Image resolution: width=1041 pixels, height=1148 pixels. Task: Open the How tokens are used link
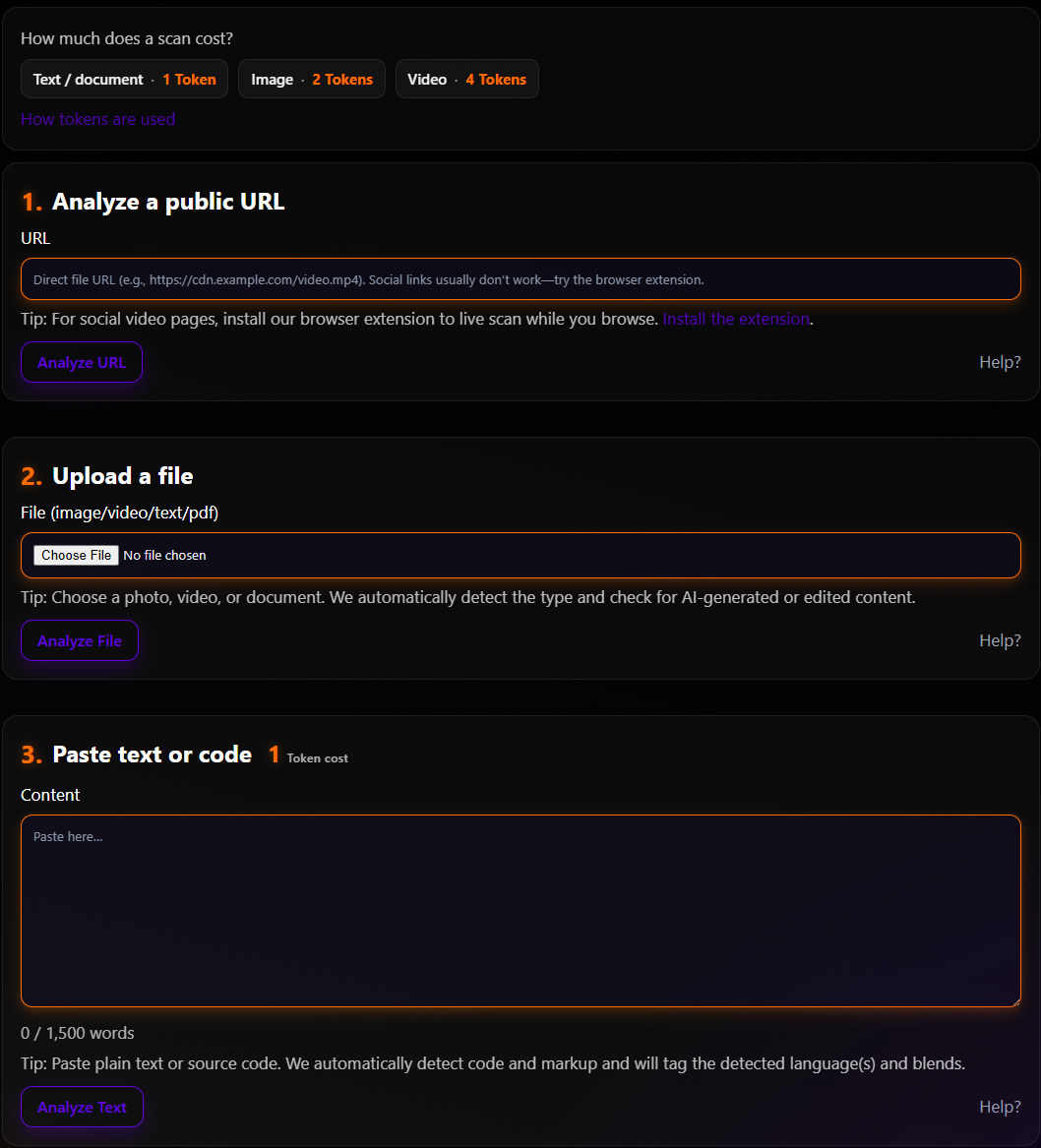pos(97,119)
